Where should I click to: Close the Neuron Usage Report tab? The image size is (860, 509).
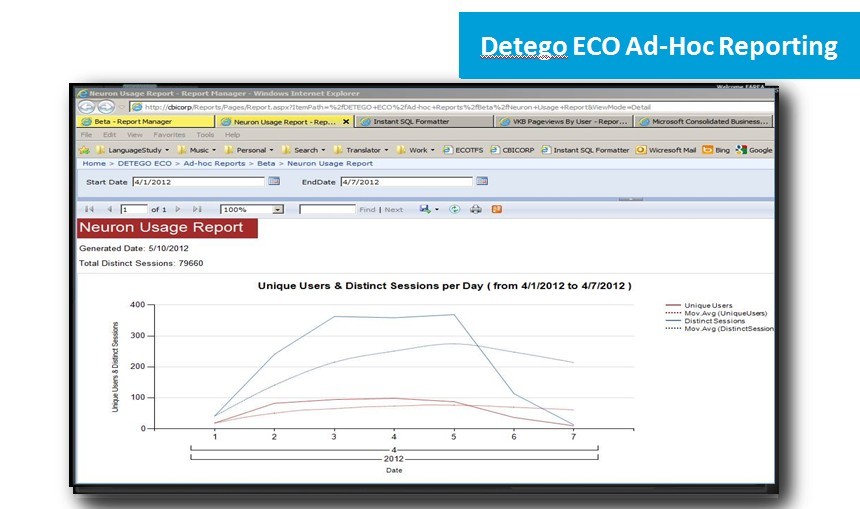346,122
